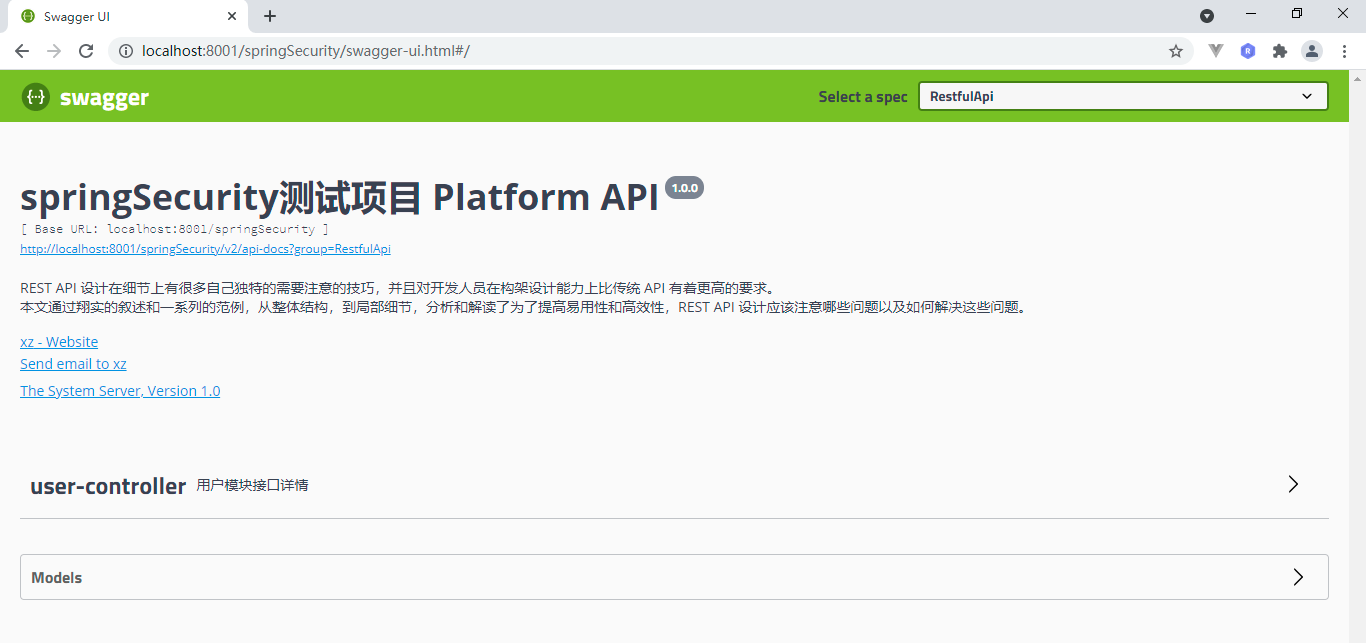The width and height of the screenshot is (1366, 643).
Task: Open the xz - Website link
Action: [x=59, y=342]
